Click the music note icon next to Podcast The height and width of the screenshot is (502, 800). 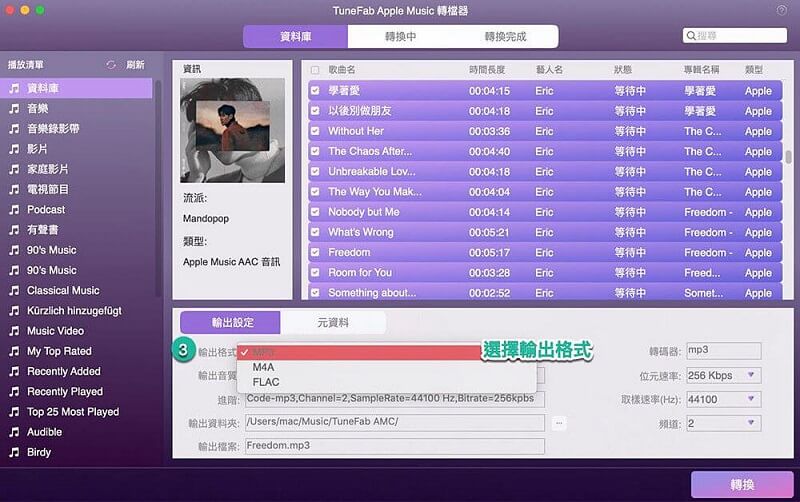tap(14, 210)
